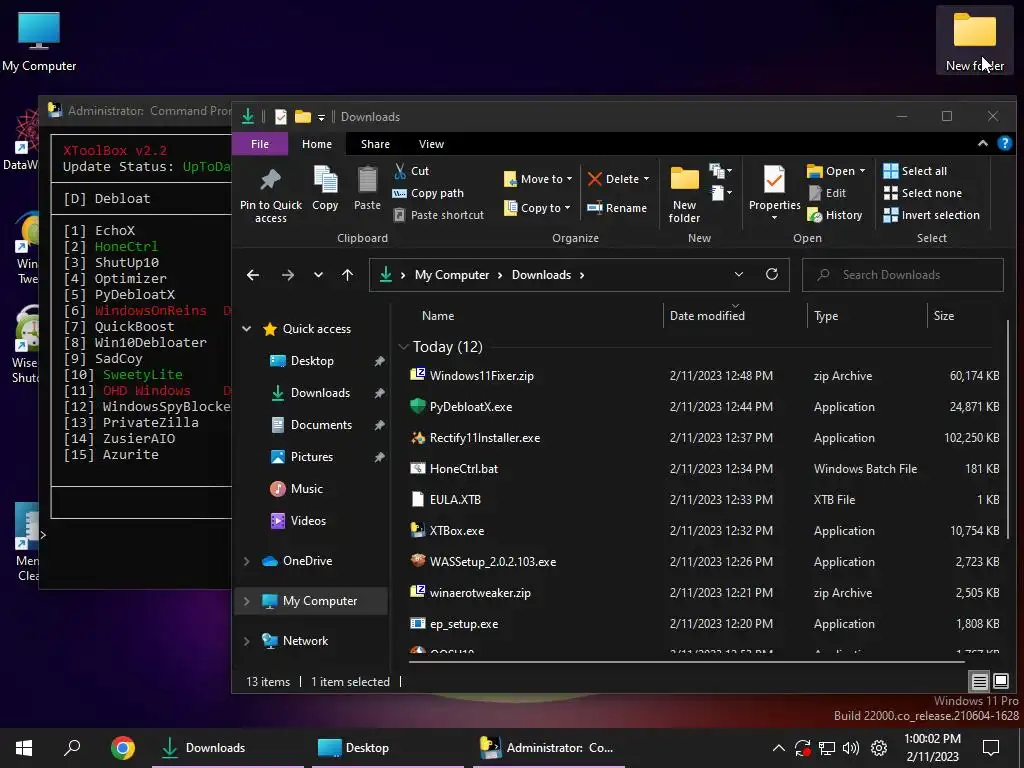This screenshot has width=1024, height=768.
Task: Open the Delete dropdown arrow
Action: (x=647, y=179)
